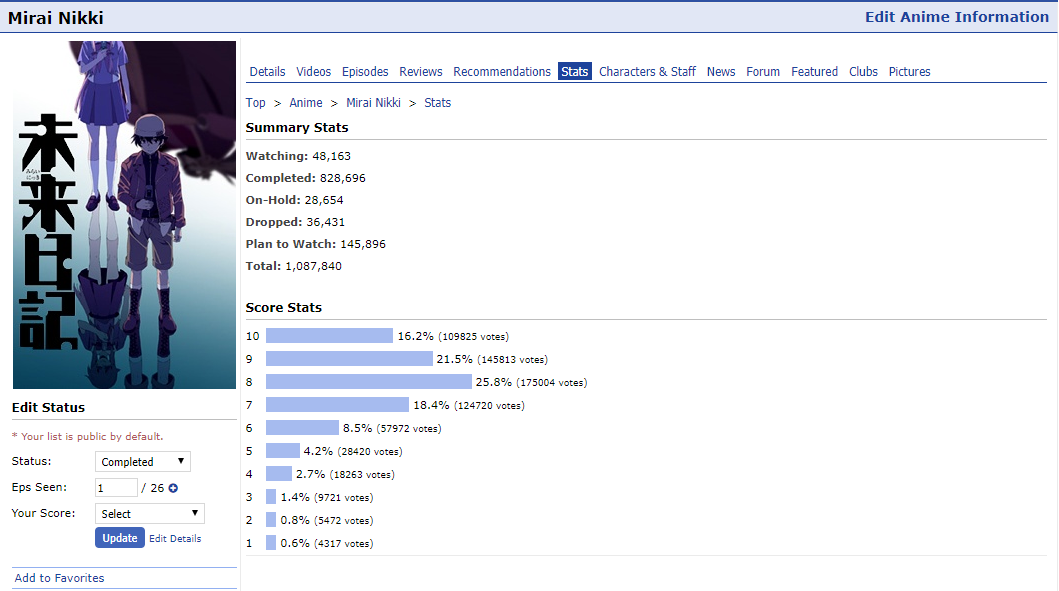Click the Anime breadcrumb link
This screenshot has width=1059, height=591.
point(306,103)
